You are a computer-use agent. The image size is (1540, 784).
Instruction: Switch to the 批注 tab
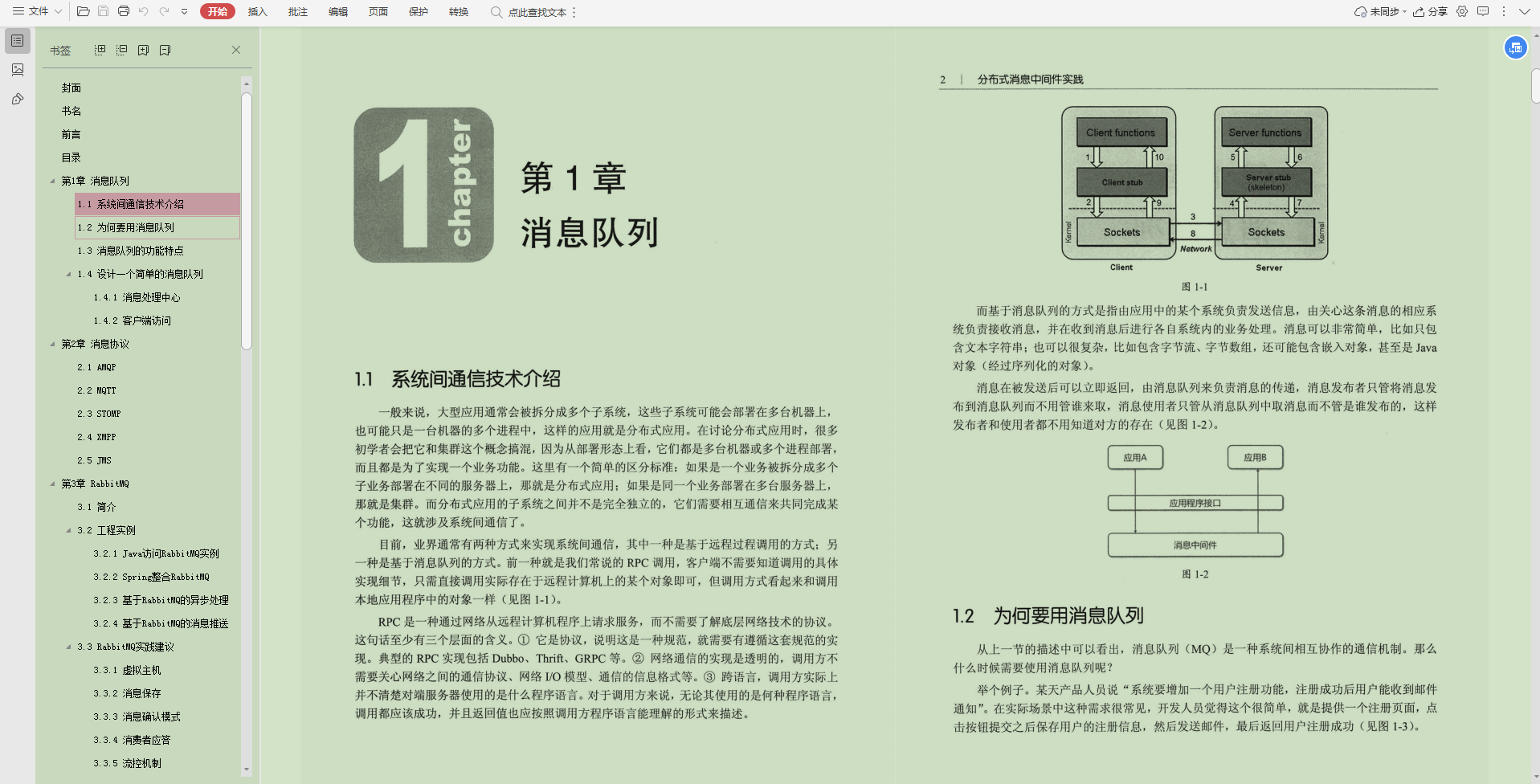(x=297, y=12)
